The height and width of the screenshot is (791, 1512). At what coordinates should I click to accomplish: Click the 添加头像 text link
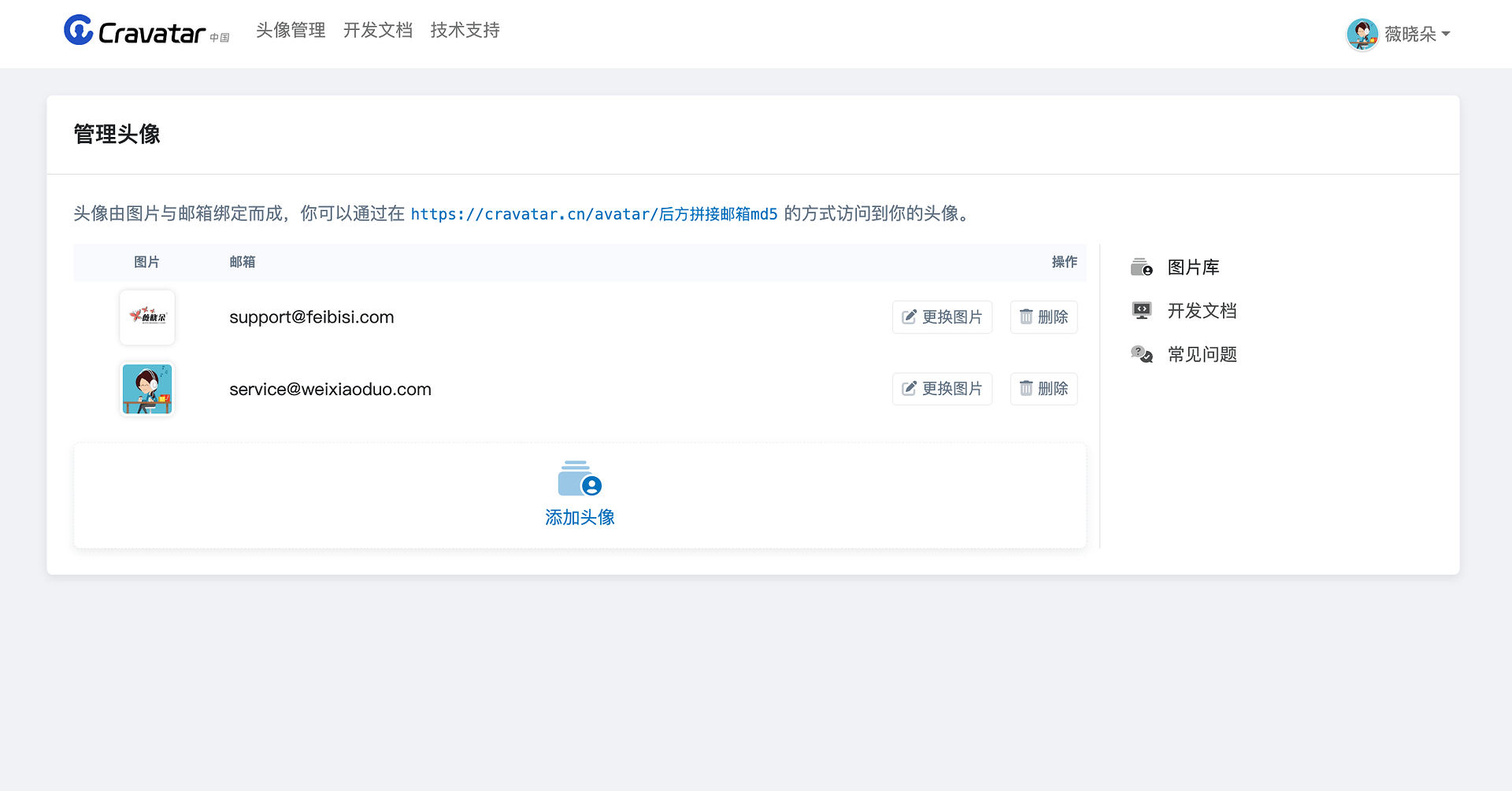(x=580, y=517)
